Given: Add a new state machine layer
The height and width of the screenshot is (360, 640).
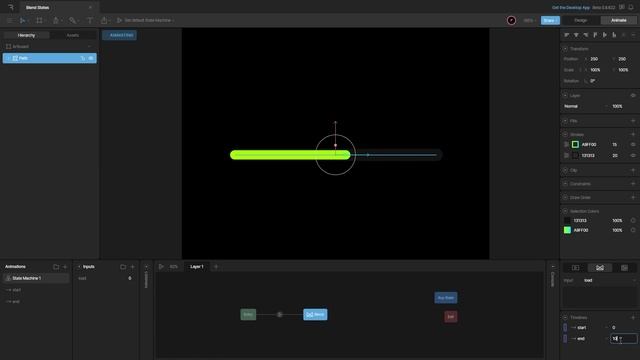Looking at the screenshot, I should [x=216, y=267].
